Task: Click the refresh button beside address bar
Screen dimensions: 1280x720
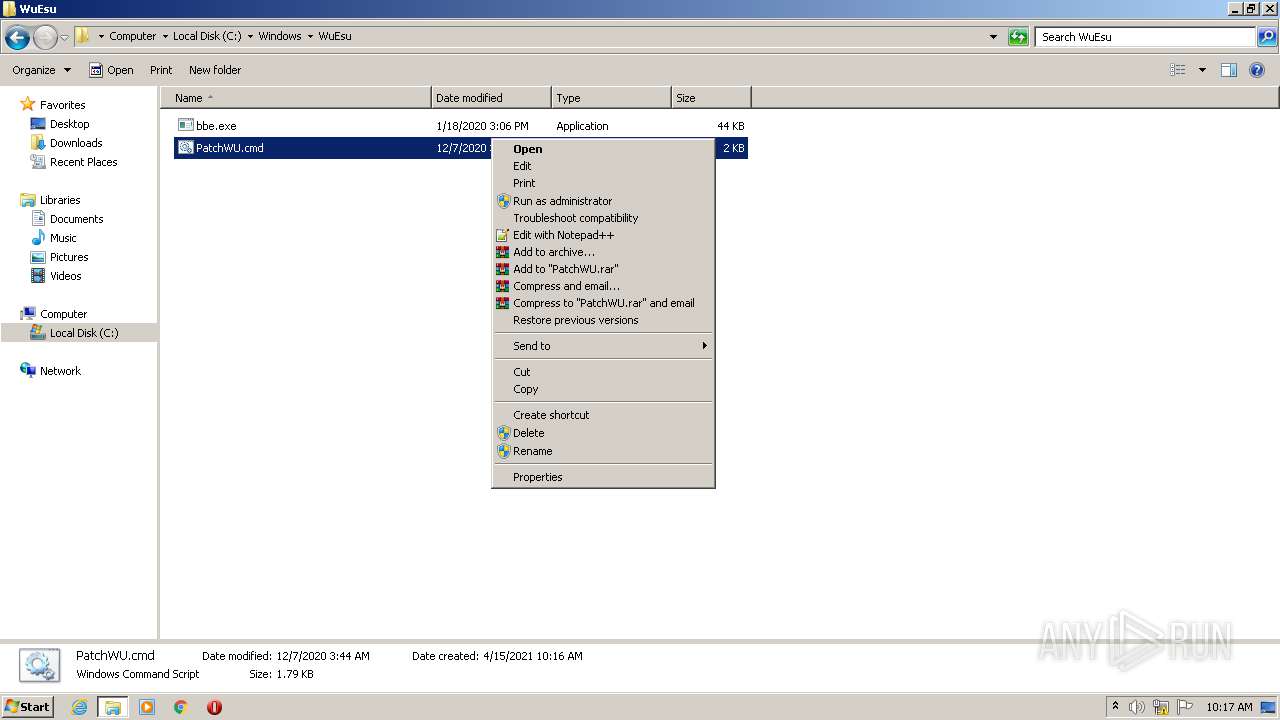Action: 1018,37
